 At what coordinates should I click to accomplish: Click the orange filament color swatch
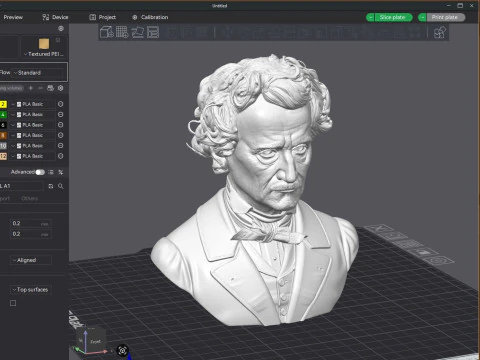coord(3,135)
